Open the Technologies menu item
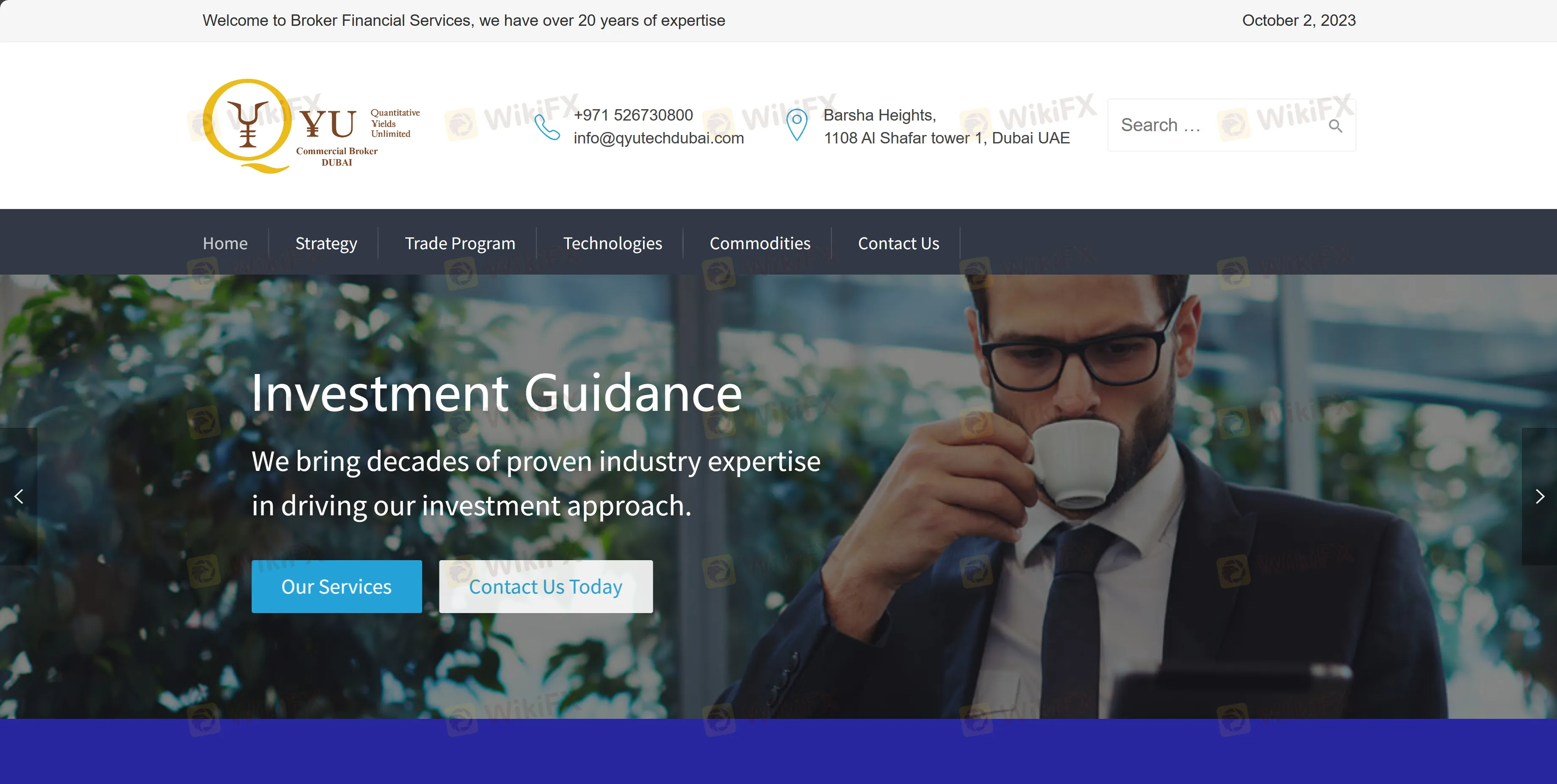This screenshot has height=784, width=1557. click(612, 243)
